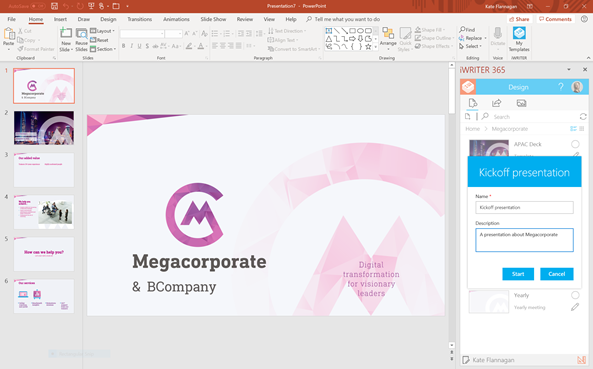Open the Review ribbon tab

coord(245,19)
